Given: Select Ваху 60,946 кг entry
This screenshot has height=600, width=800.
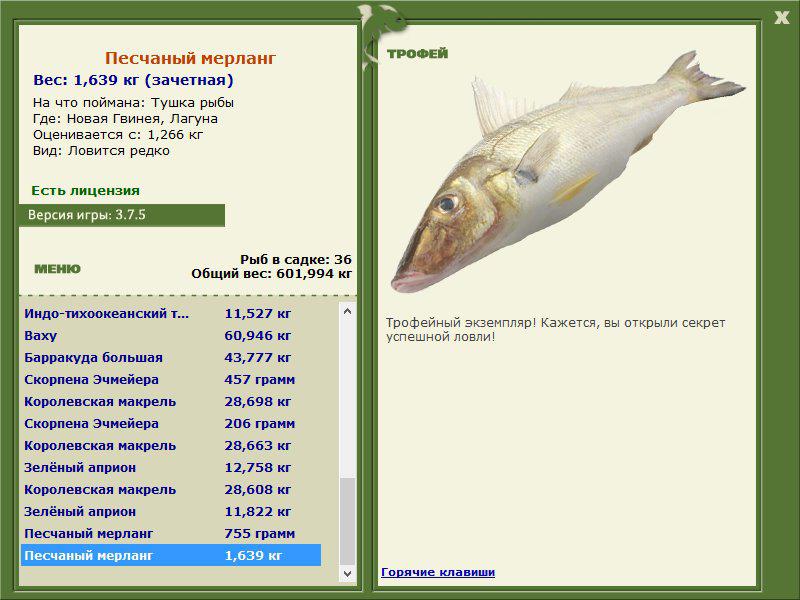Looking at the screenshot, I should [x=171, y=336].
